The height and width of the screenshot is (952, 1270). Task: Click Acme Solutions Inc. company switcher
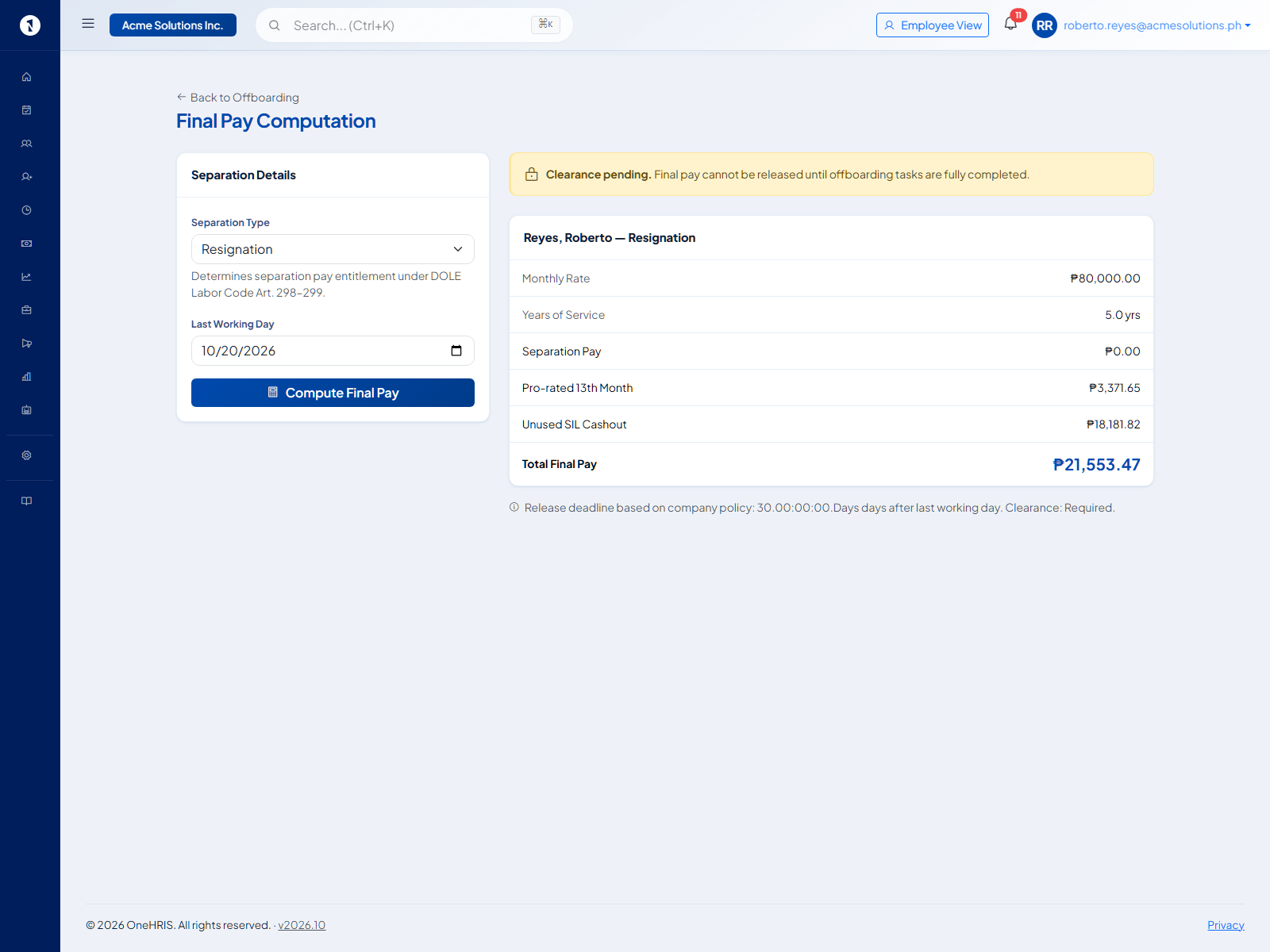(x=173, y=25)
